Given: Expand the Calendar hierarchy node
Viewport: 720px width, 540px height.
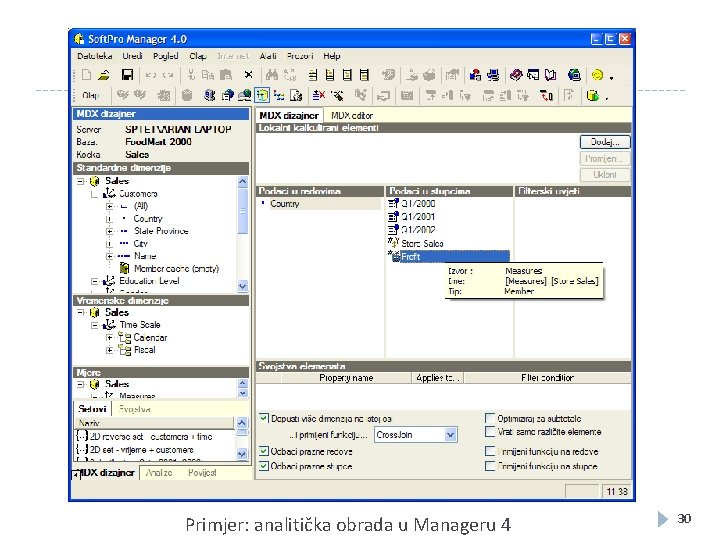Looking at the screenshot, I should pos(109,338).
